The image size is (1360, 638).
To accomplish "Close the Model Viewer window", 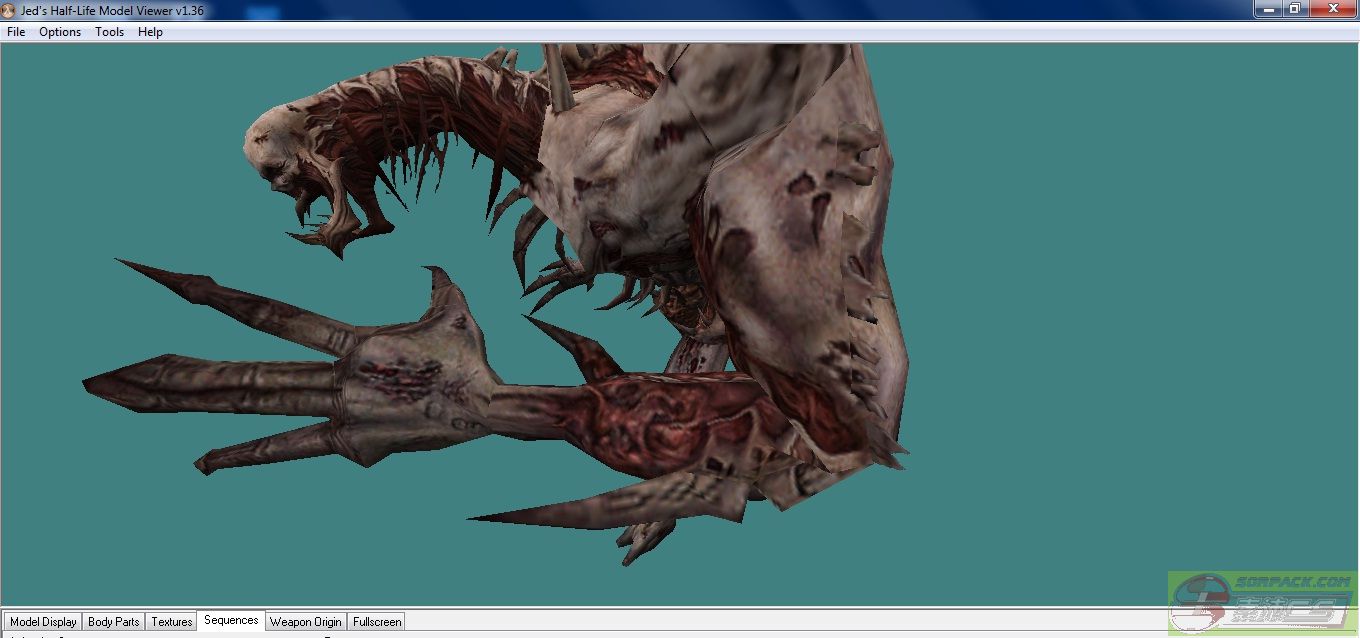I will (1332, 8).
